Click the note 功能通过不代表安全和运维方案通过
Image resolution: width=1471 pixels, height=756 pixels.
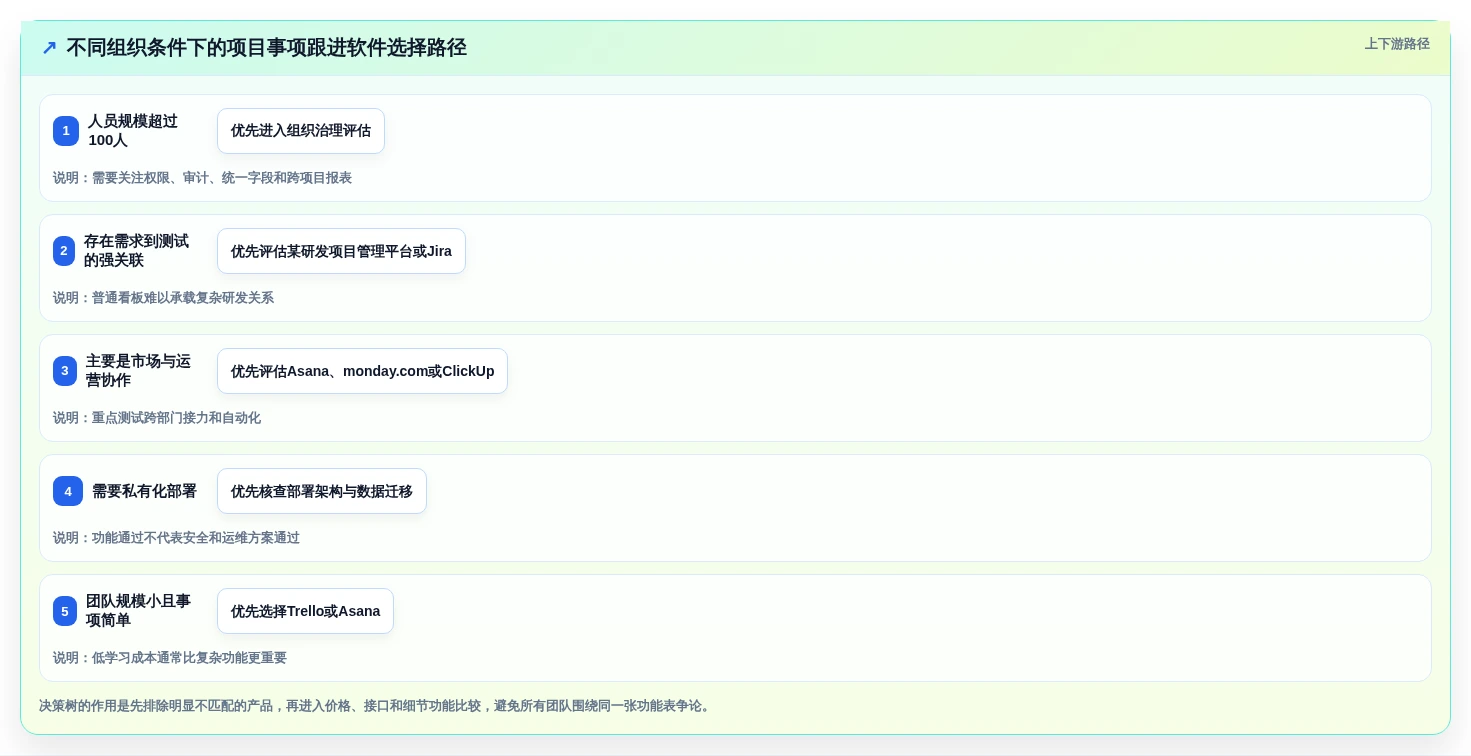click(x=176, y=538)
